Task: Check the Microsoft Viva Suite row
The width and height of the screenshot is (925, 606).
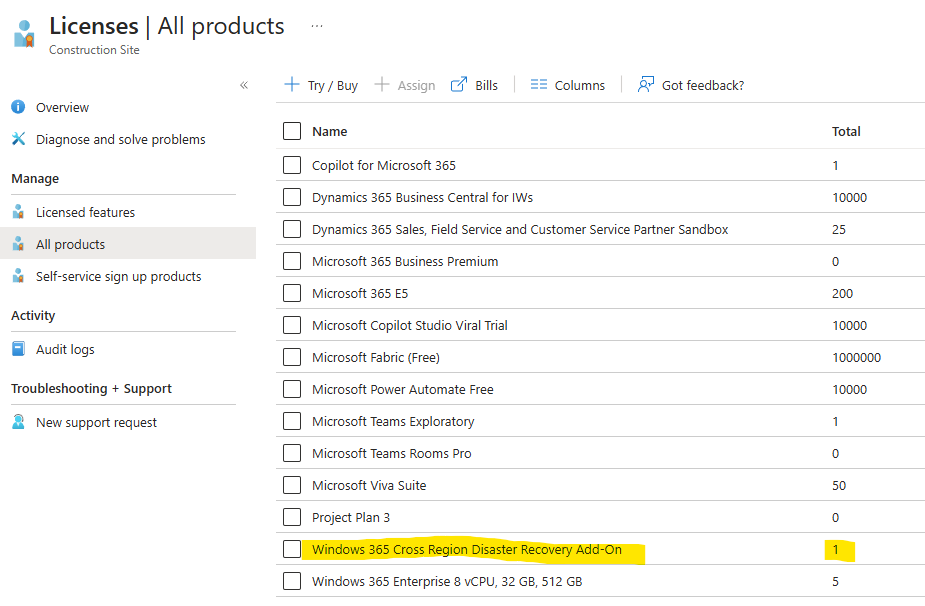Action: tap(292, 485)
